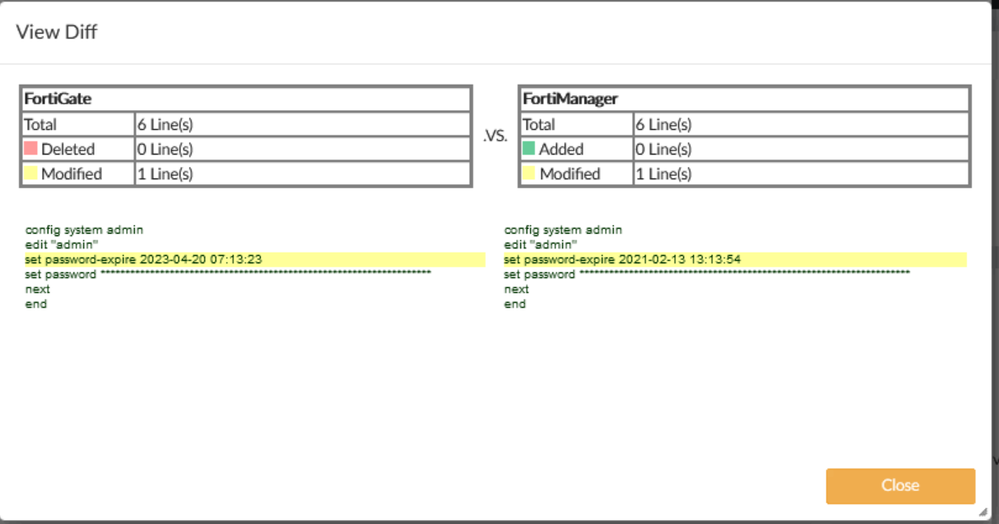
Task: Click FortiGate Total '6 Line(s)' cell
Action: click(303, 124)
